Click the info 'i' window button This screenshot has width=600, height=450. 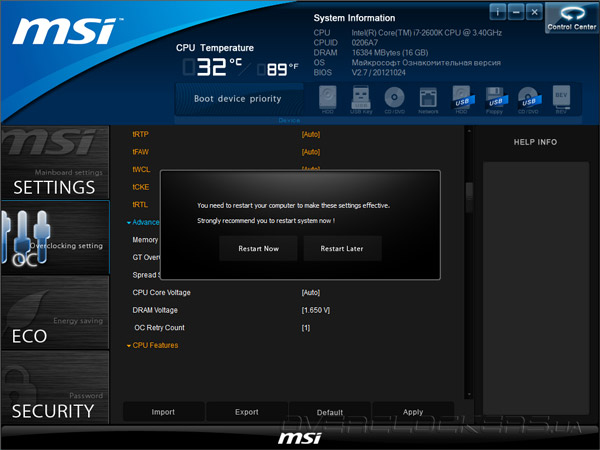pos(497,12)
